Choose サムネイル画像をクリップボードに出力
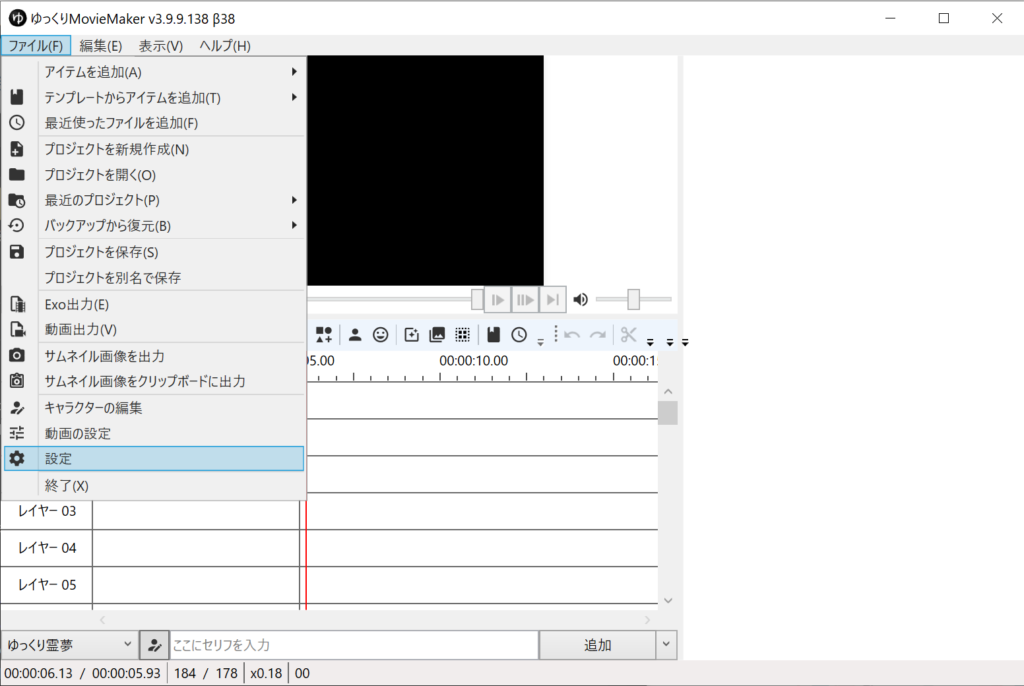 coord(154,382)
